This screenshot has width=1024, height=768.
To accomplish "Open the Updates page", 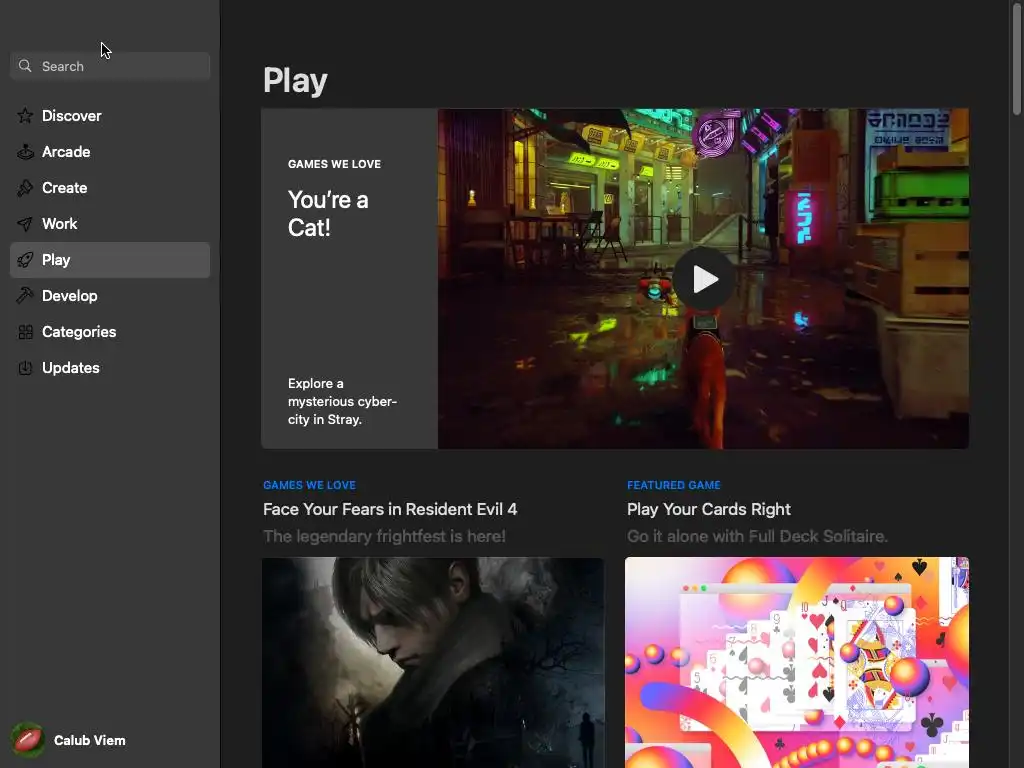I will pyautogui.click(x=110, y=368).
